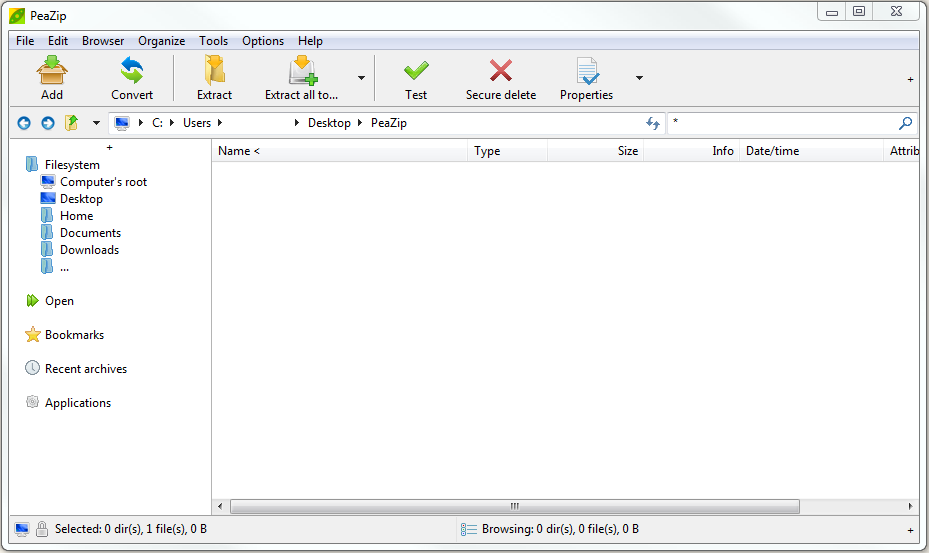Click the horizontal scrollbar thumb
The image size is (929, 553).
[515, 507]
